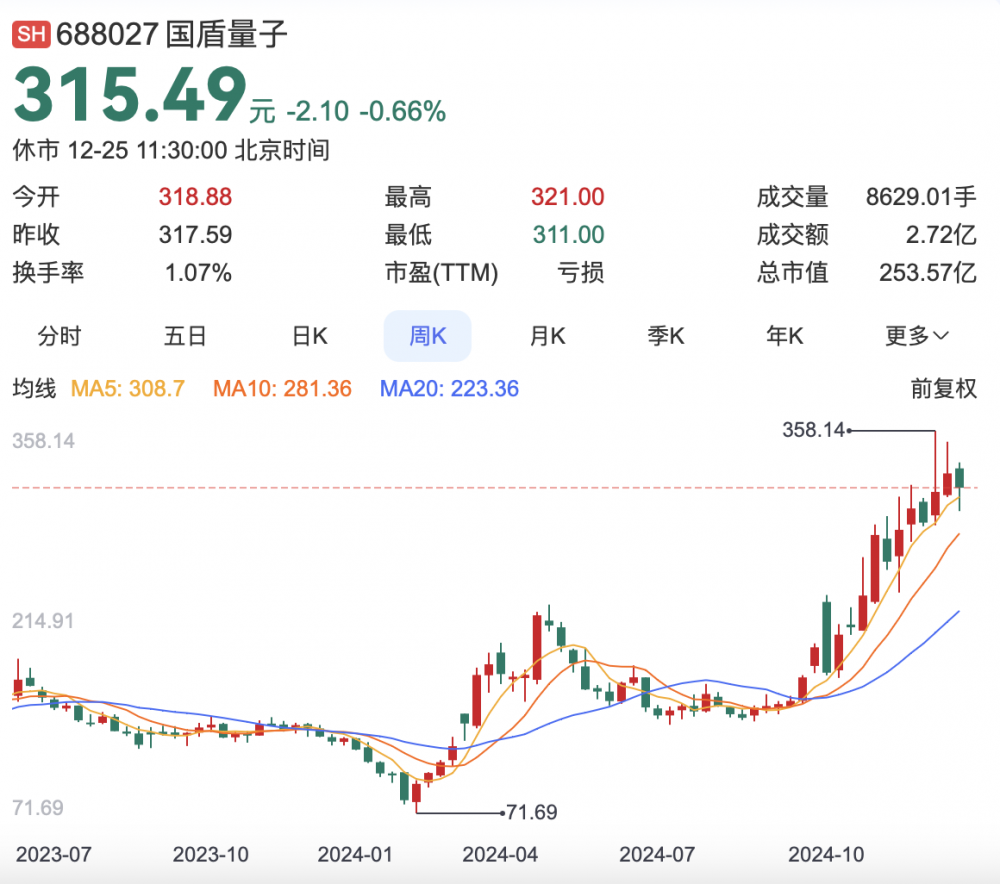Screen dimensions: 1000x884
Task: Click the MA20: 223.36 legend
Action: pos(449,389)
